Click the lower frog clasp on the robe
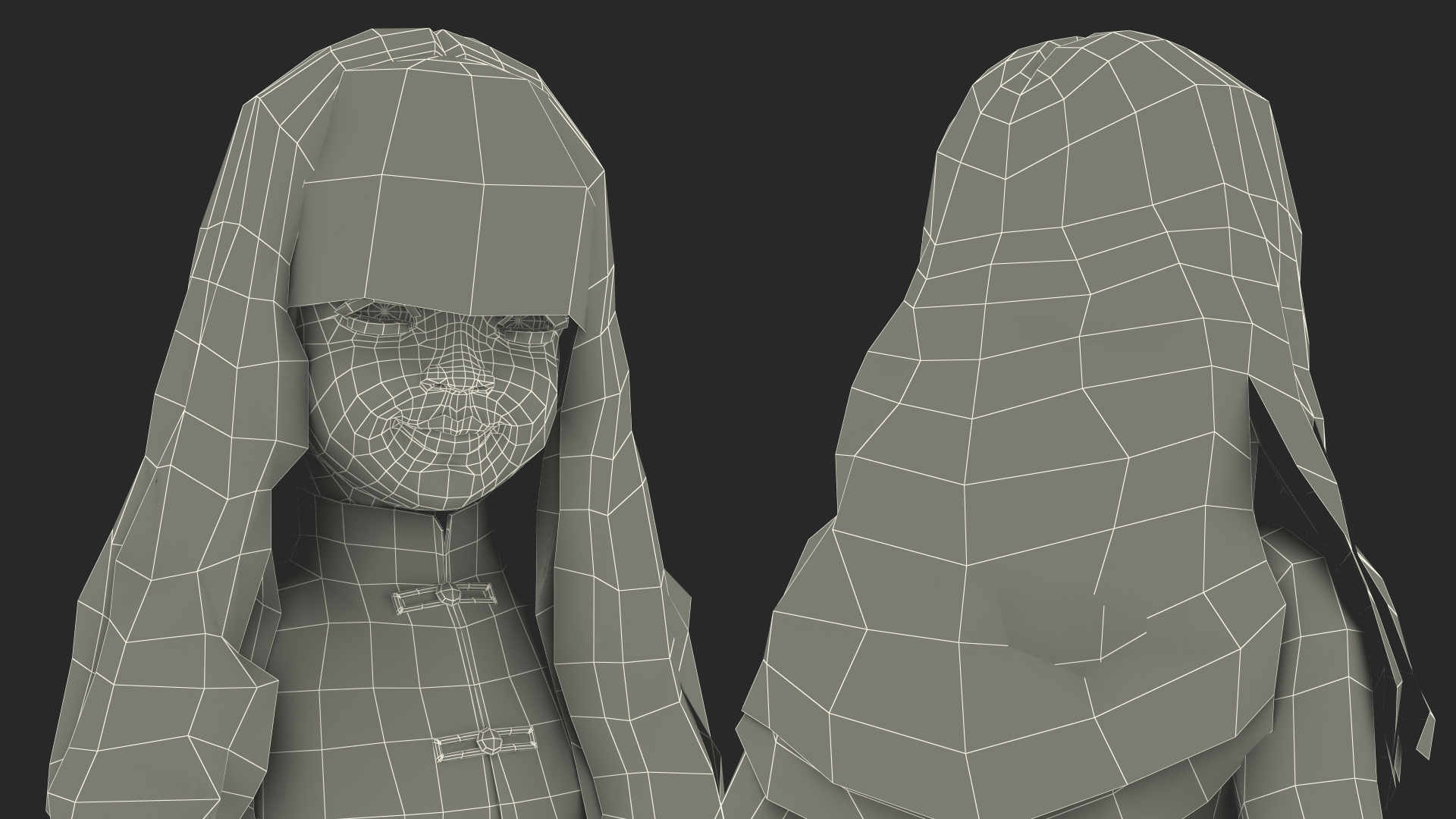The image size is (1456, 819). pyautogui.click(x=485, y=744)
